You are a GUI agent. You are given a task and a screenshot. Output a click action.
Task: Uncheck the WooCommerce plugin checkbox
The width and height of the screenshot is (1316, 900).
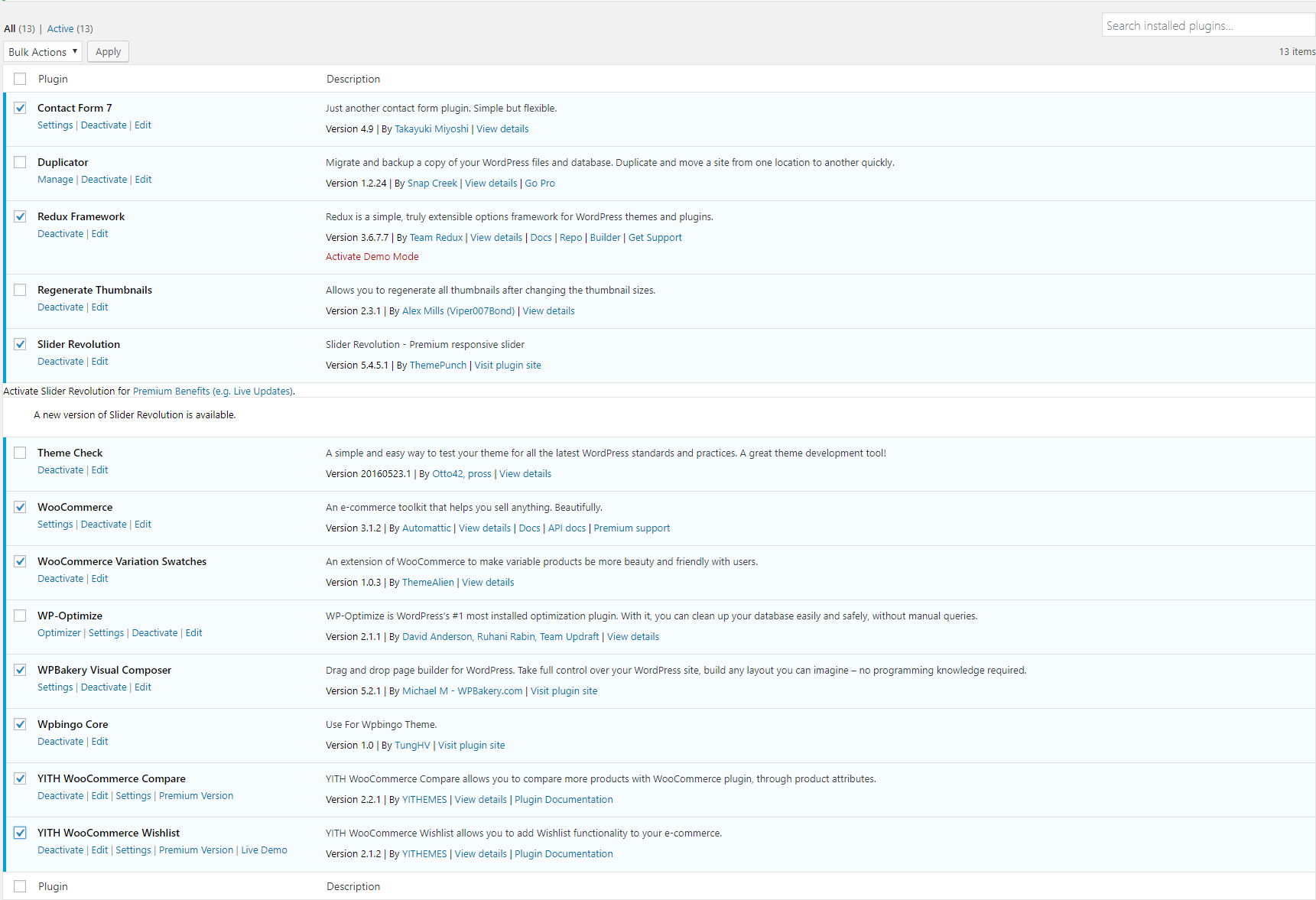pyautogui.click(x=20, y=507)
